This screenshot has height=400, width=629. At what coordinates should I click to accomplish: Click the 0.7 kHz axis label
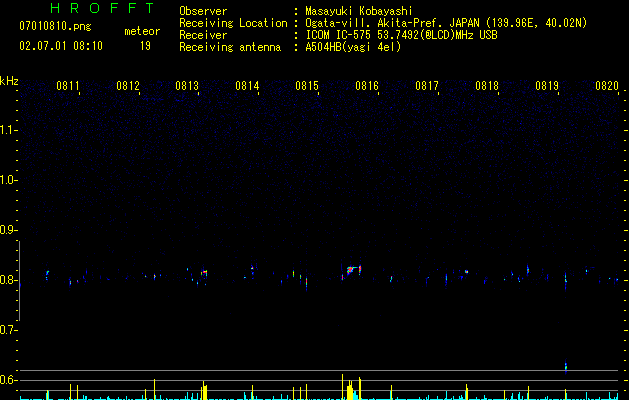(8, 330)
